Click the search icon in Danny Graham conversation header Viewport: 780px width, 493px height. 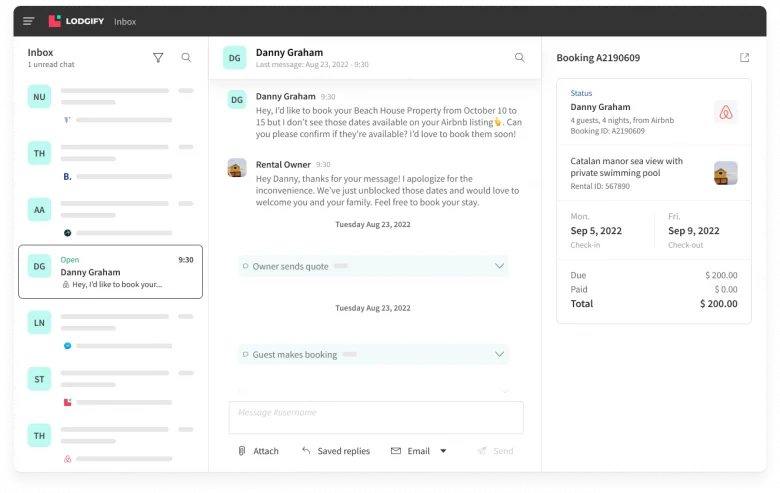[519, 58]
